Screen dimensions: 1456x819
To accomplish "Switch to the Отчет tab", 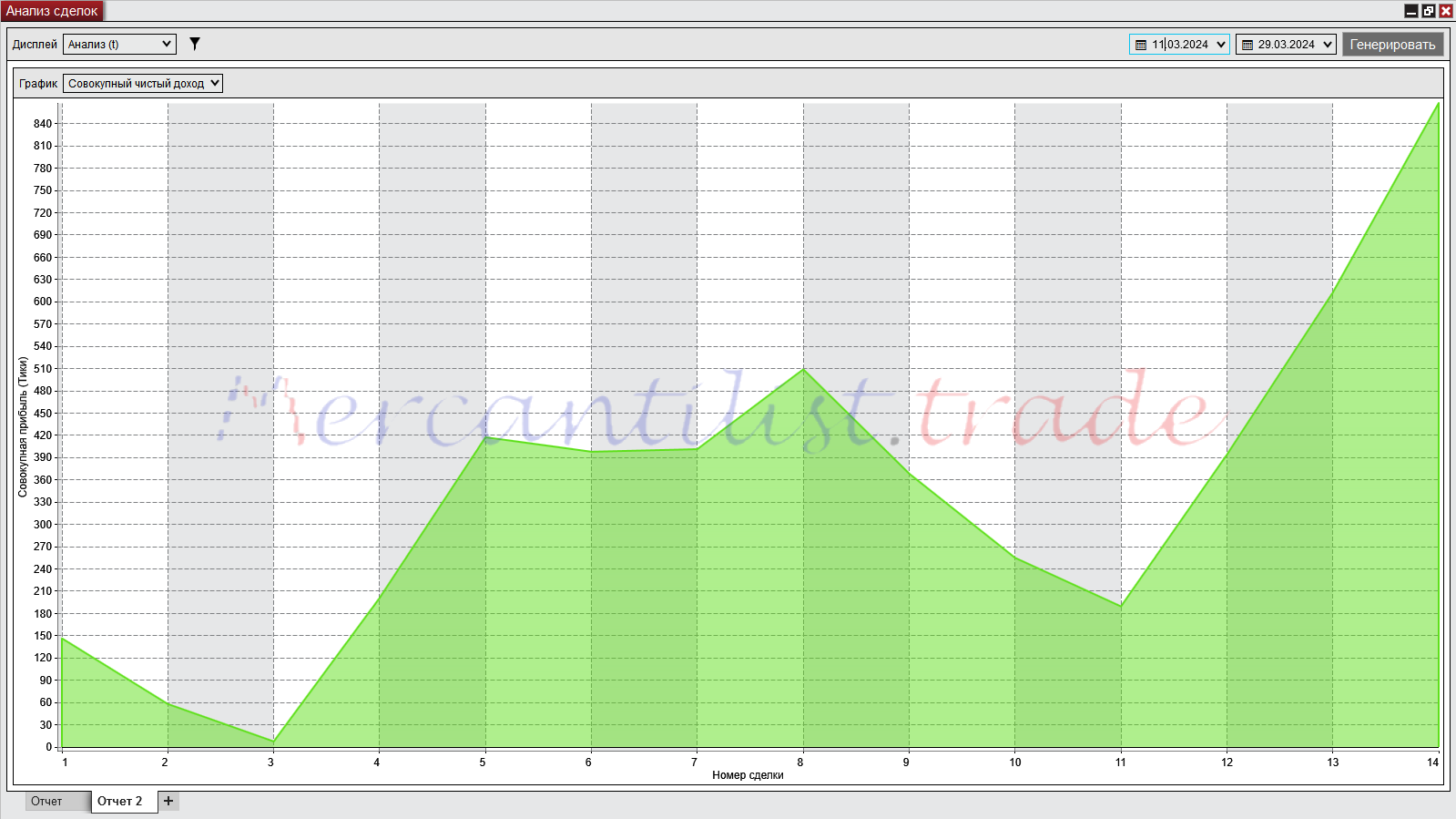I will (x=47, y=802).
